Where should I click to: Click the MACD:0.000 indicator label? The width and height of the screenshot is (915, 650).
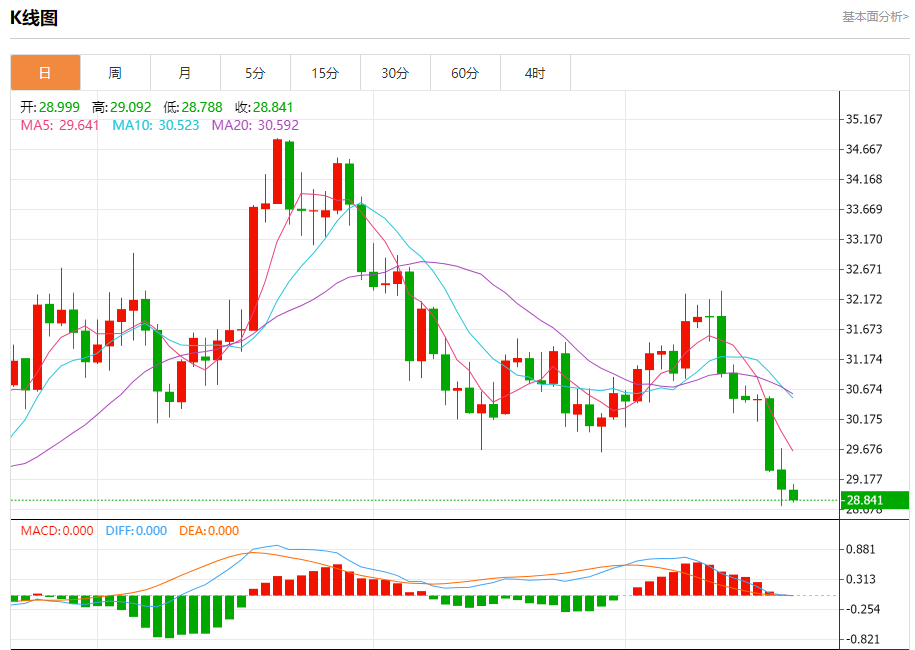57,531
